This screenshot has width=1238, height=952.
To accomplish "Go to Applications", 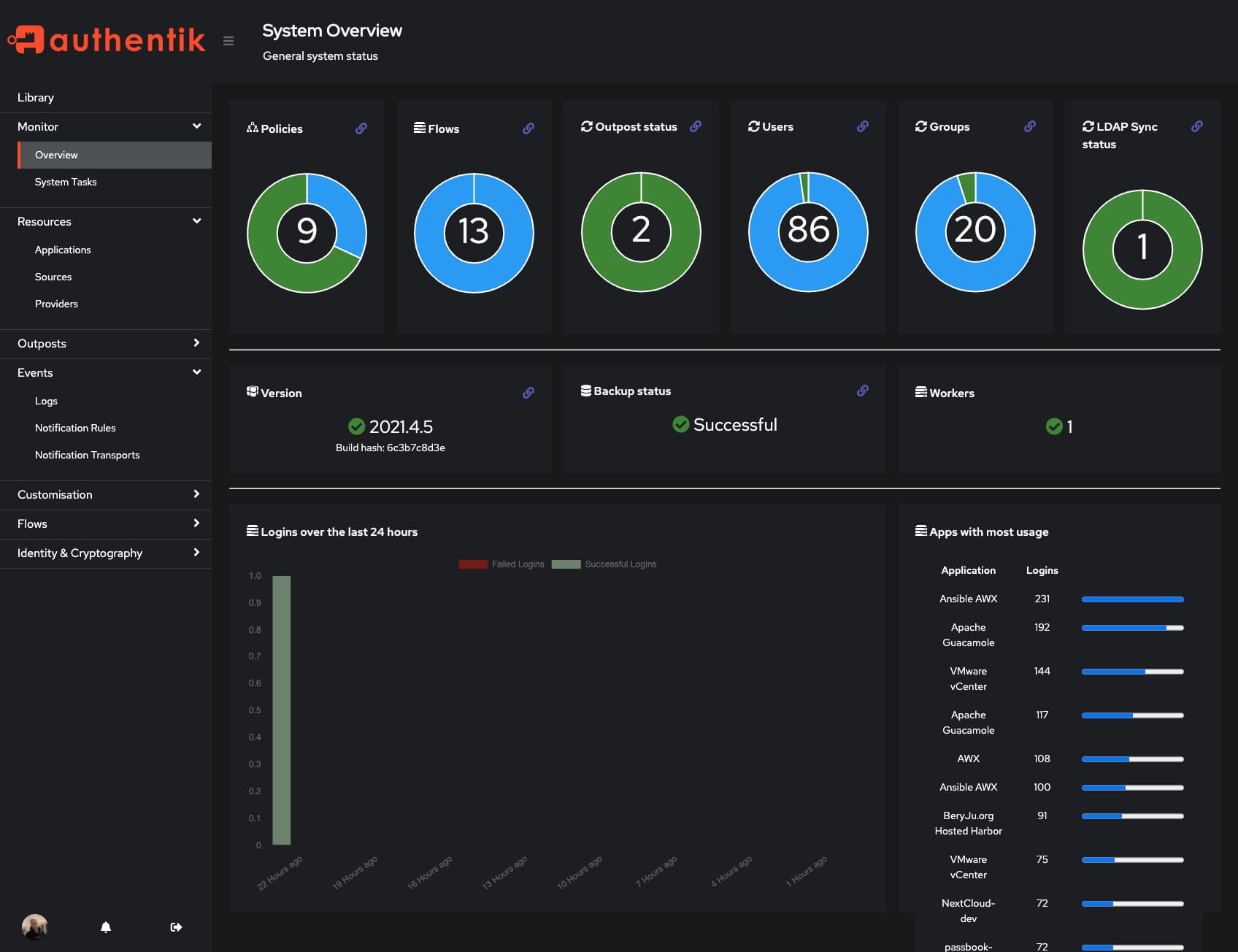I will pos(115,250).
